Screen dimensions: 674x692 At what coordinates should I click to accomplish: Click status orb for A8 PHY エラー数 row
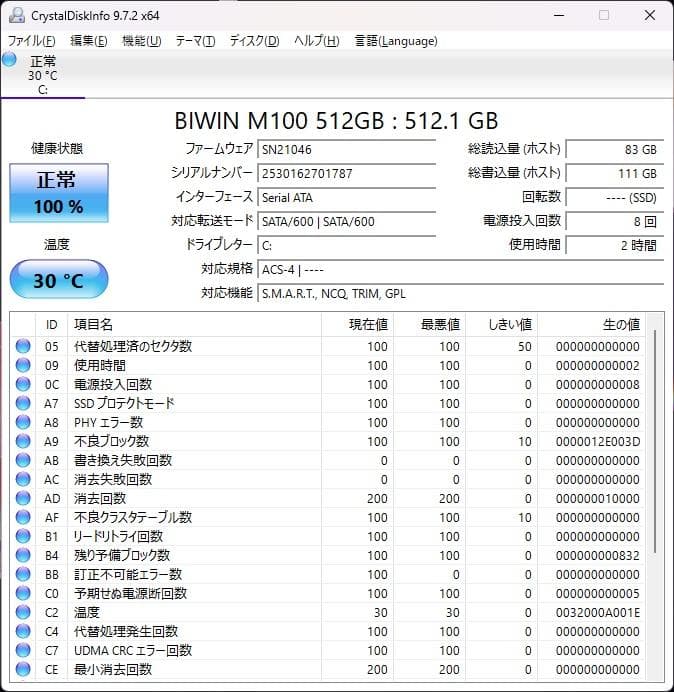(x=23, y=422)
